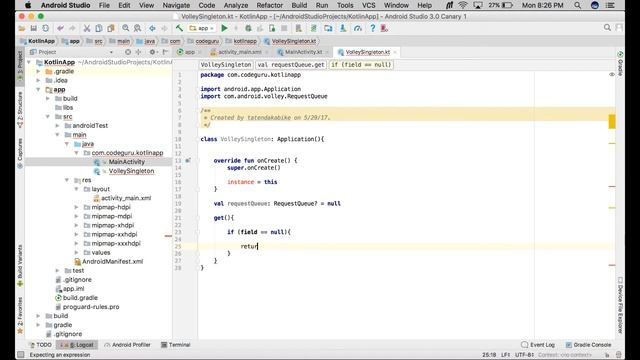The image size is (640, 360).
Task: Open the app run configuration dropdown
Action: 202,28
